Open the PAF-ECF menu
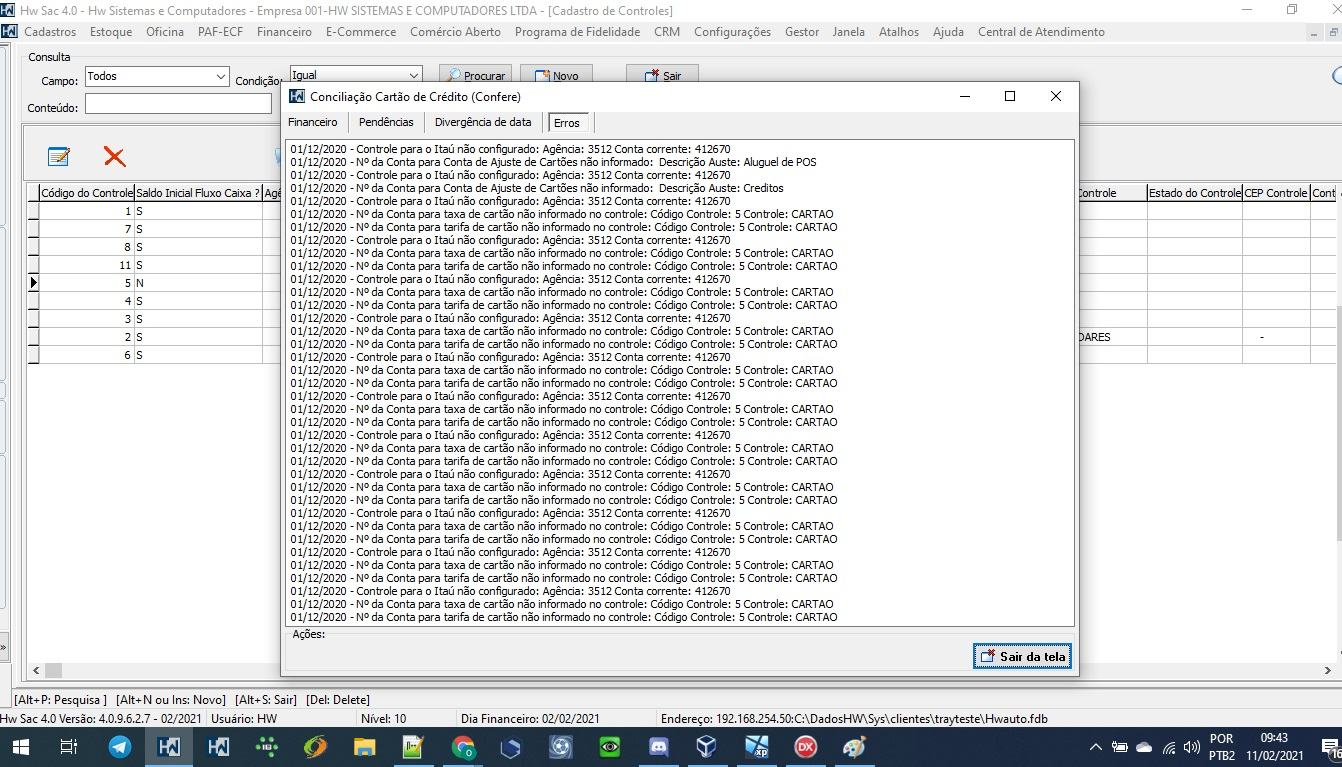Viewport: 1342px width, 767px height. 220,32
